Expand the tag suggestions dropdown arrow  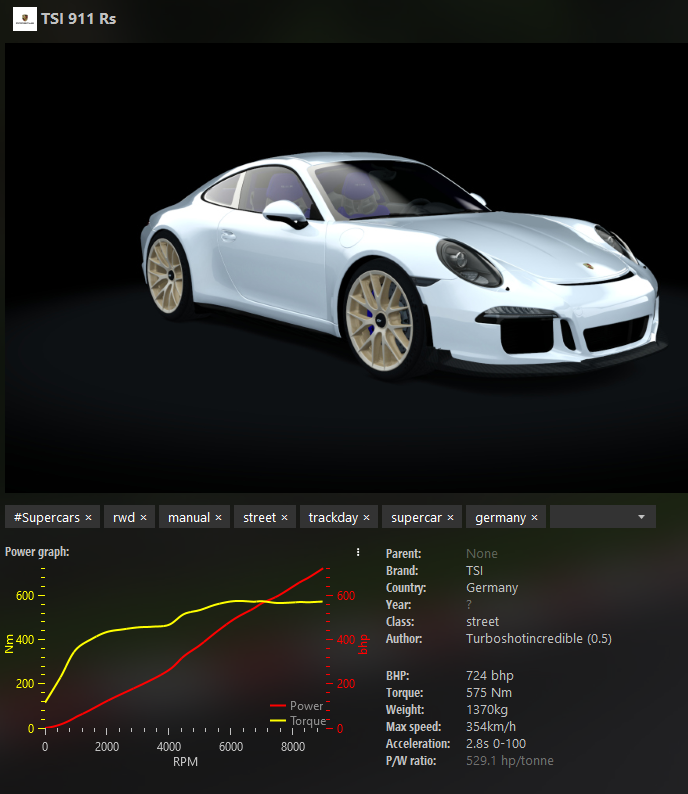coord(640,517)
